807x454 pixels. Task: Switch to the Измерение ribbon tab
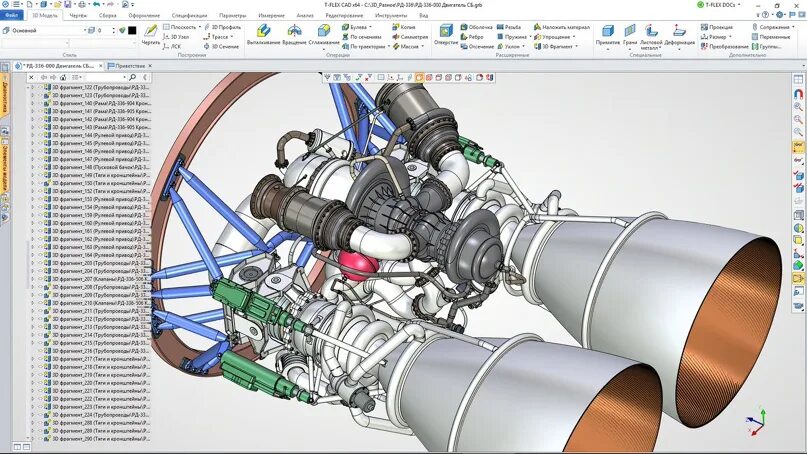click(271, 15)
